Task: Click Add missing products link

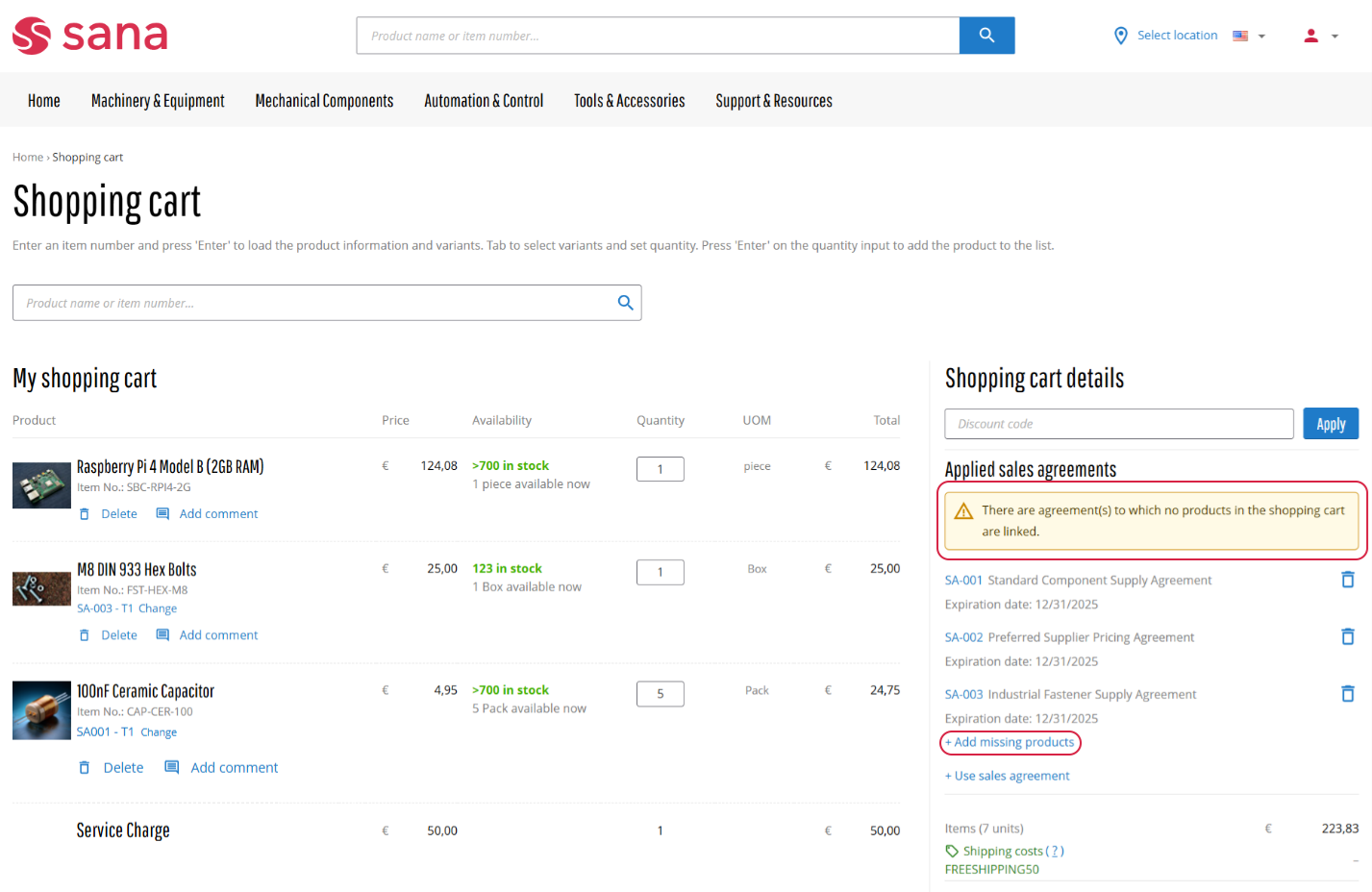Action: [1010, 742]
